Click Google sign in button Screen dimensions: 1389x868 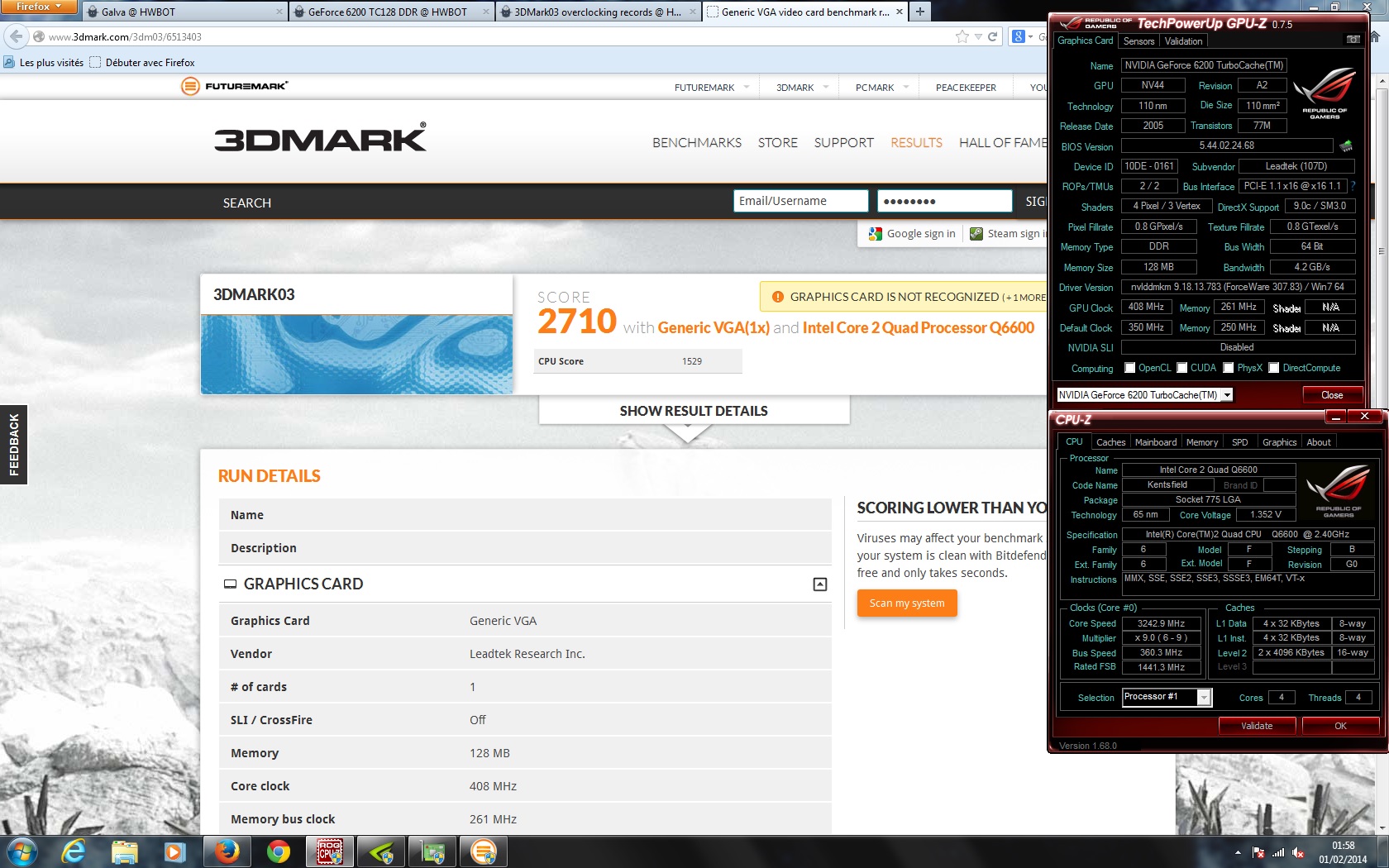point(912,234)
